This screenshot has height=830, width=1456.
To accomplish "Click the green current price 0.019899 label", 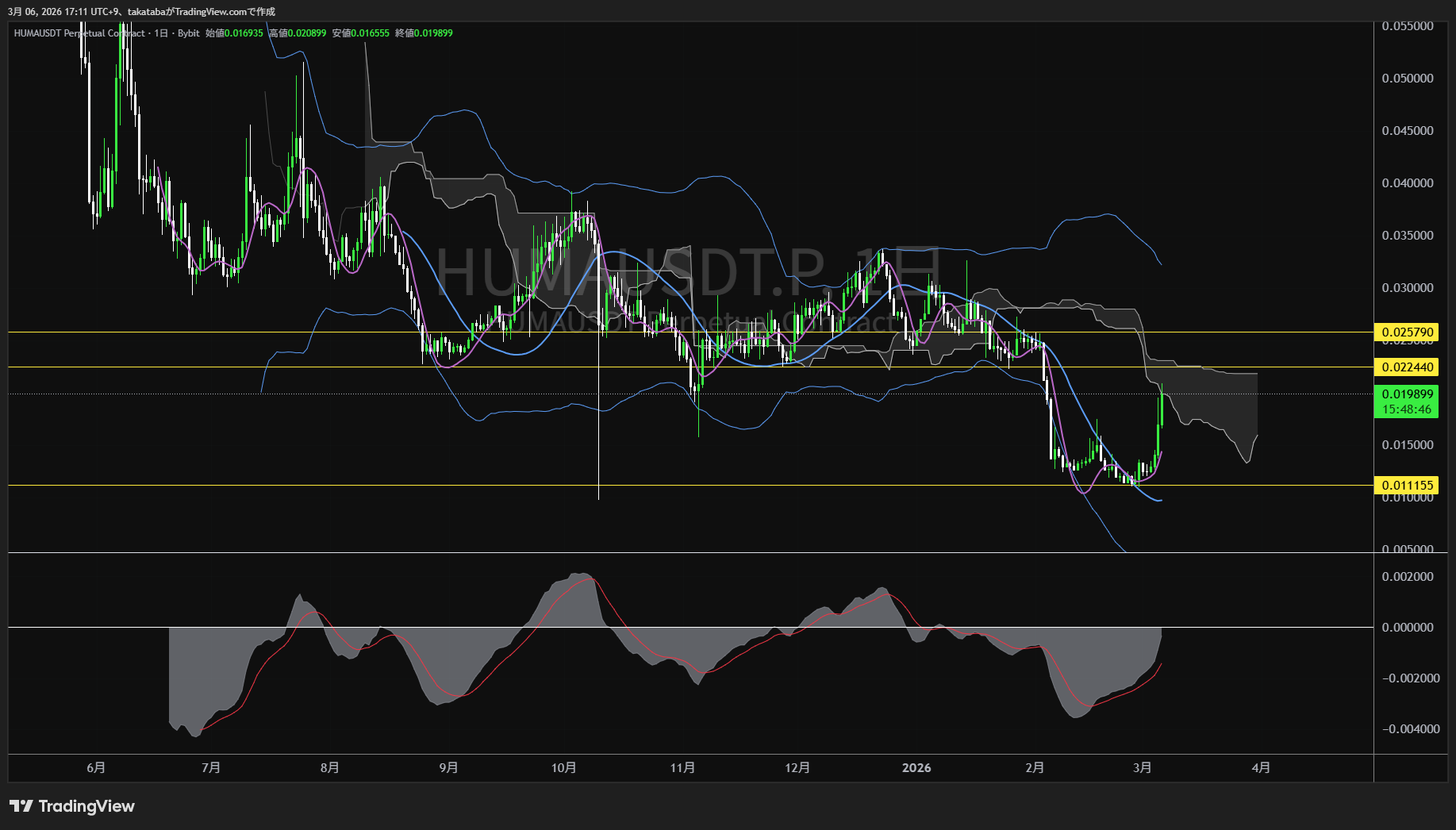I will pyautogui.click(x=1407, y=394).
